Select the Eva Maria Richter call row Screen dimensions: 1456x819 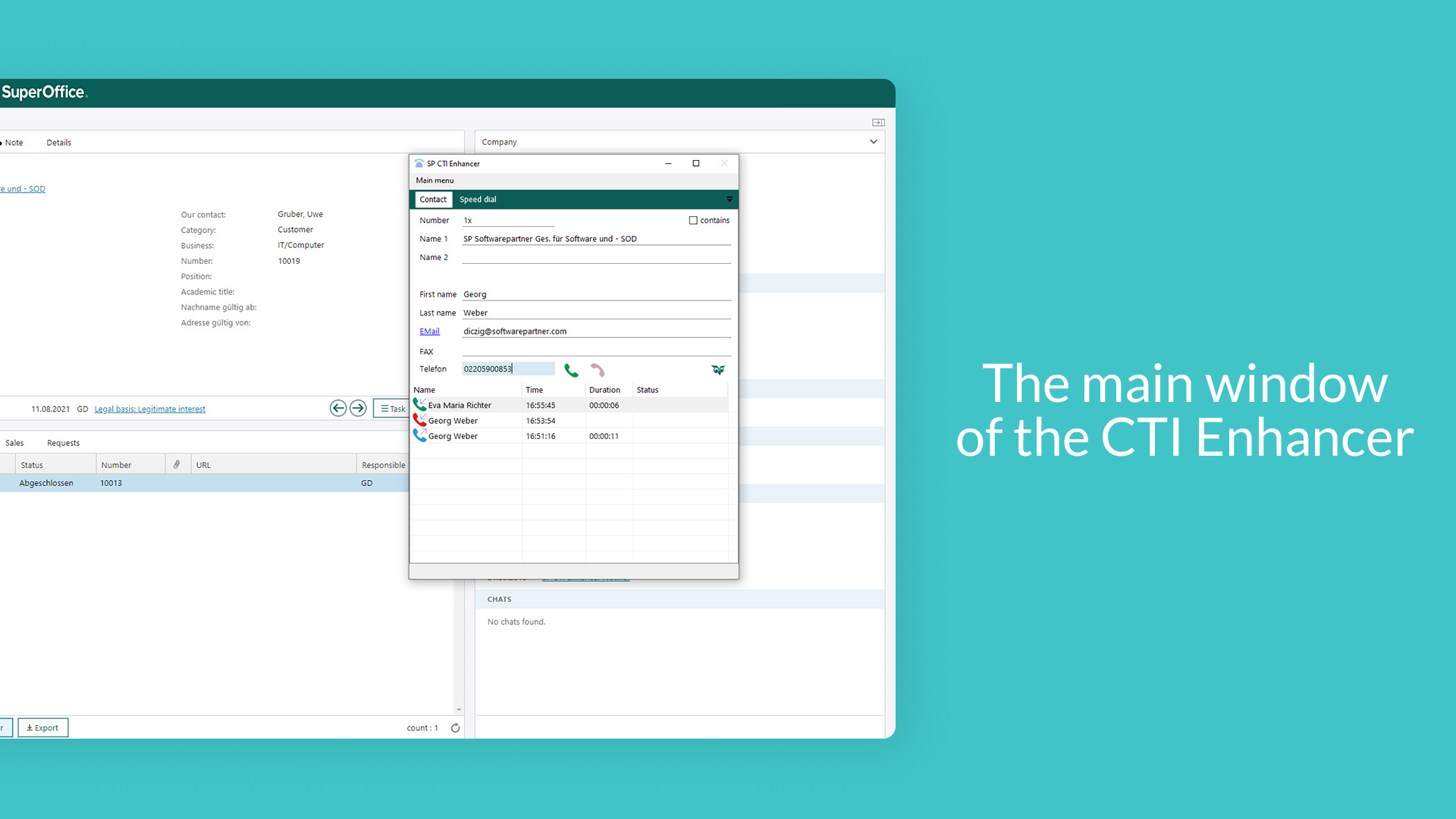pyautogui.click(x=570, y=405)
